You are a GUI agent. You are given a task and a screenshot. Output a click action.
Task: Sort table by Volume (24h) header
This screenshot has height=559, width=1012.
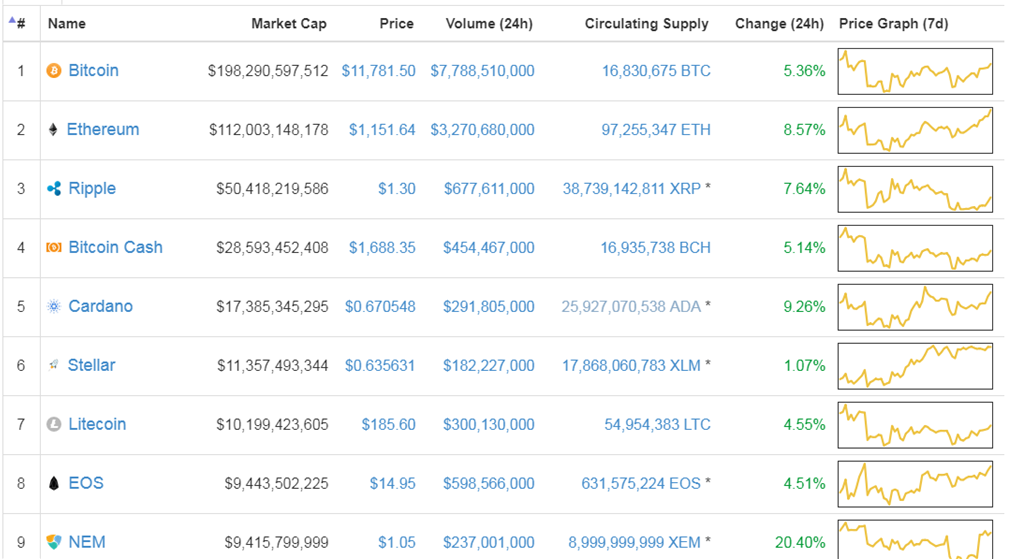[x=489, y=24]
